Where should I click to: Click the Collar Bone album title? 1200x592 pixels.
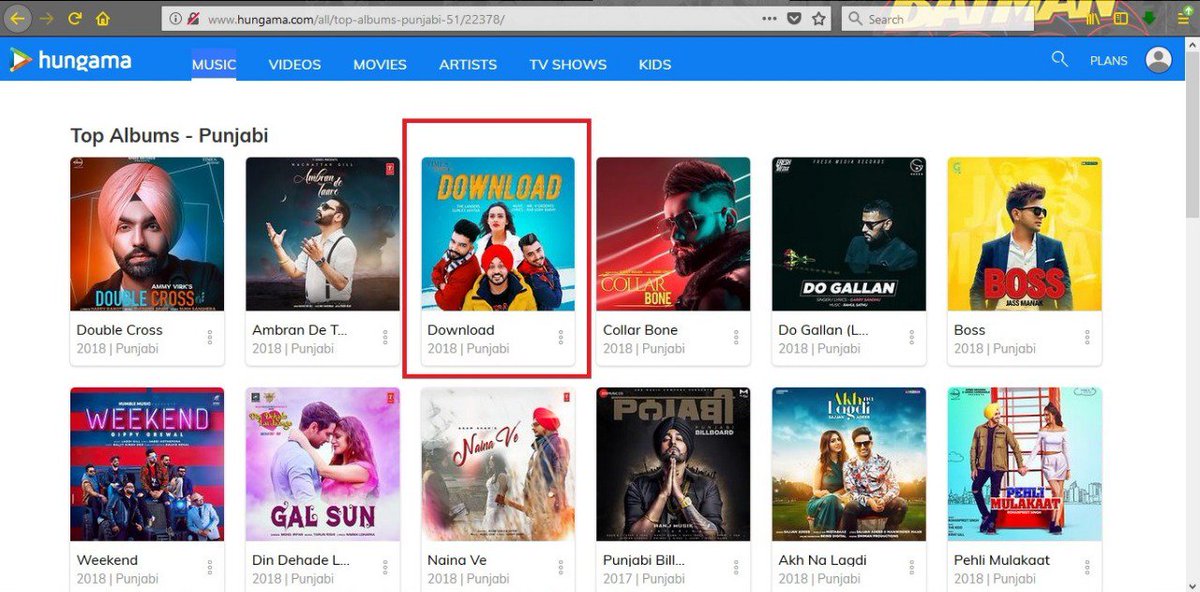[x=640, y=330]
